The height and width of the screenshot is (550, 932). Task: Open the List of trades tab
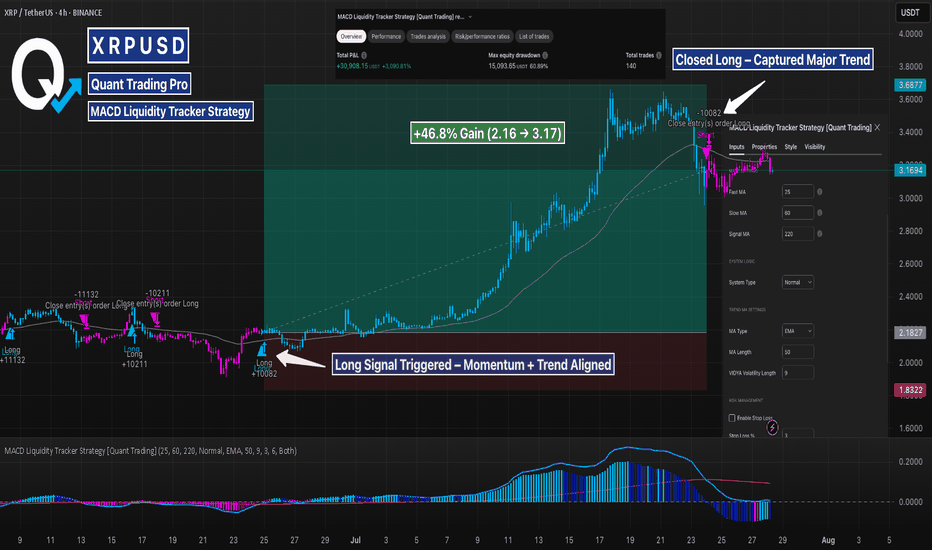coord(534,36)
